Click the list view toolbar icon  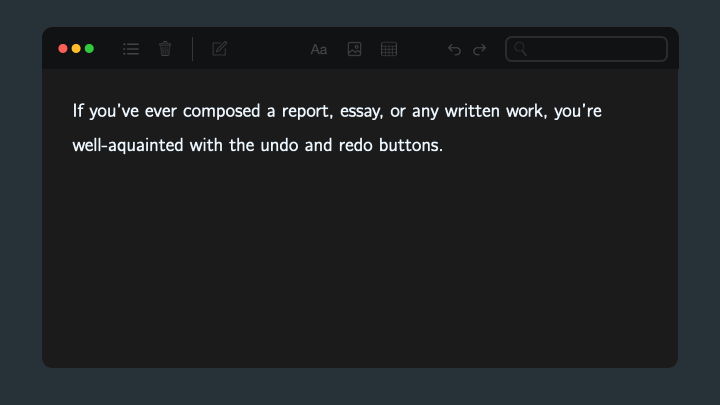tap(131, 49)
